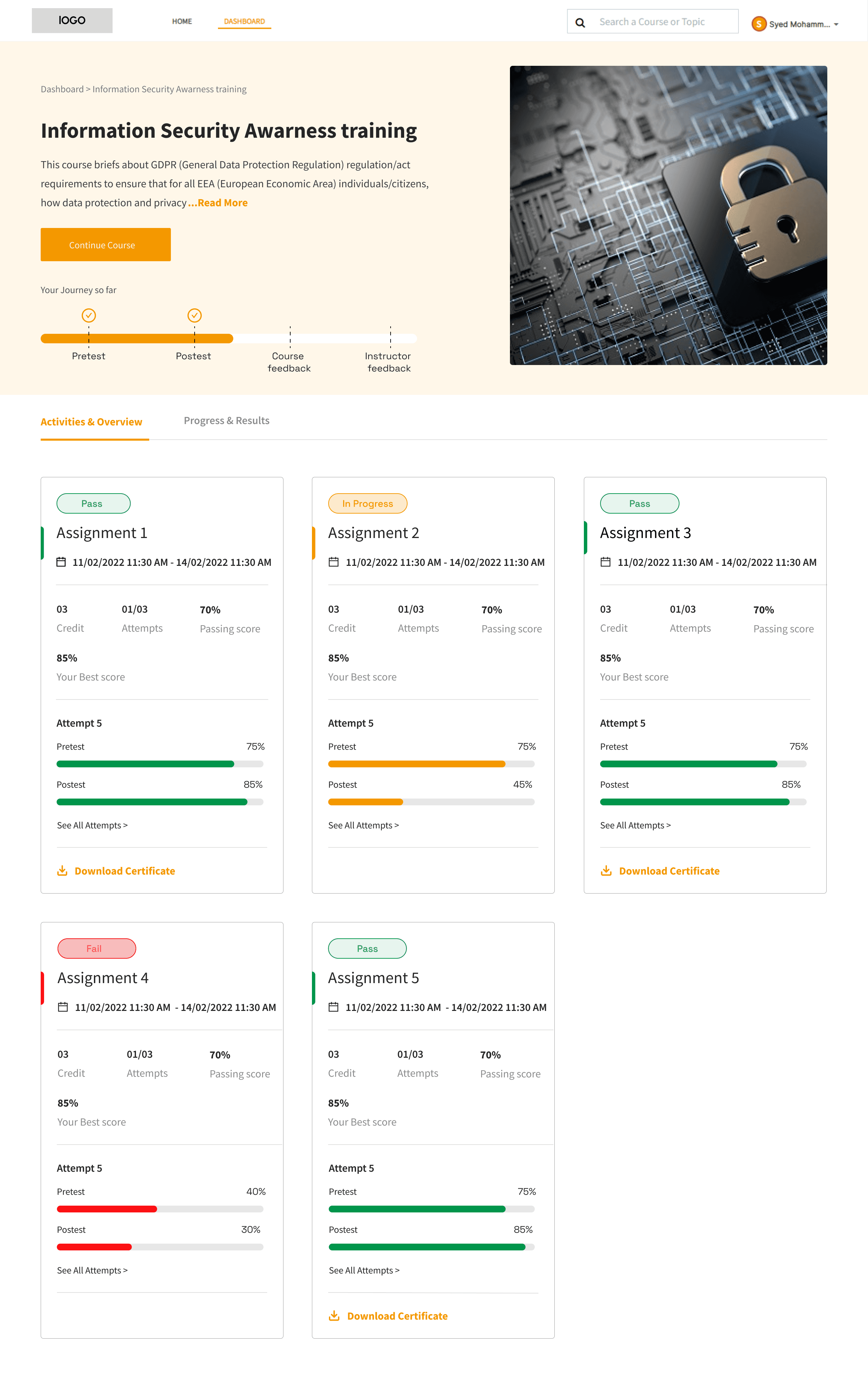Click into the Search a Course field
This screenshot has height=1399, width=868.
(652, 22)
